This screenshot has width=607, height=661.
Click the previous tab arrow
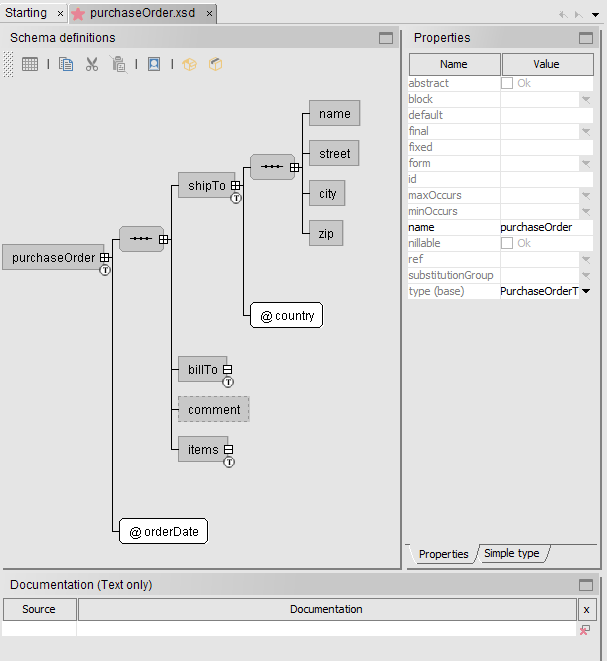(x=563, y=15)
